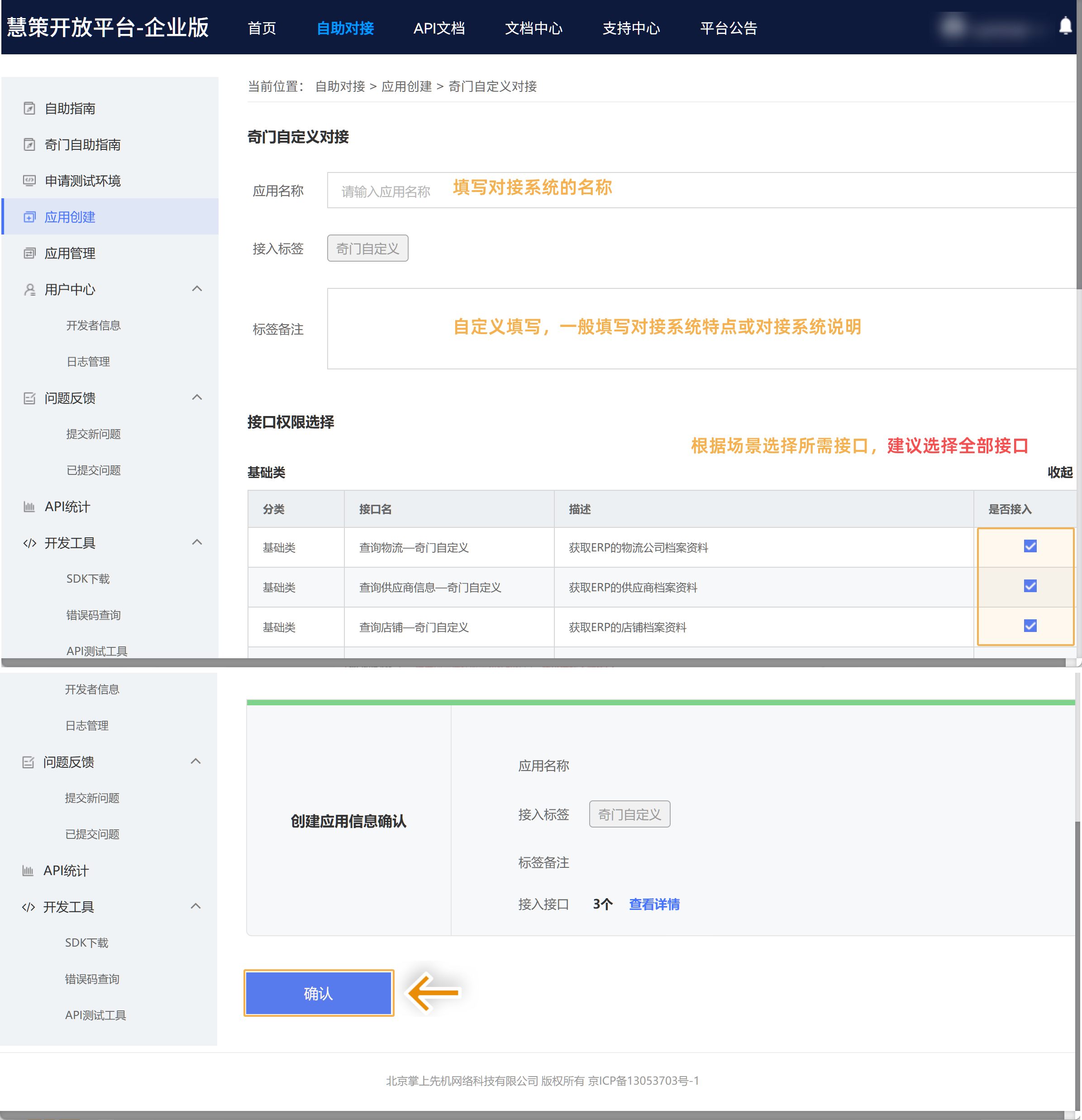Click the 应用名称 input field
Viewport: 1082px width, 1120px height.
(701, 190)
